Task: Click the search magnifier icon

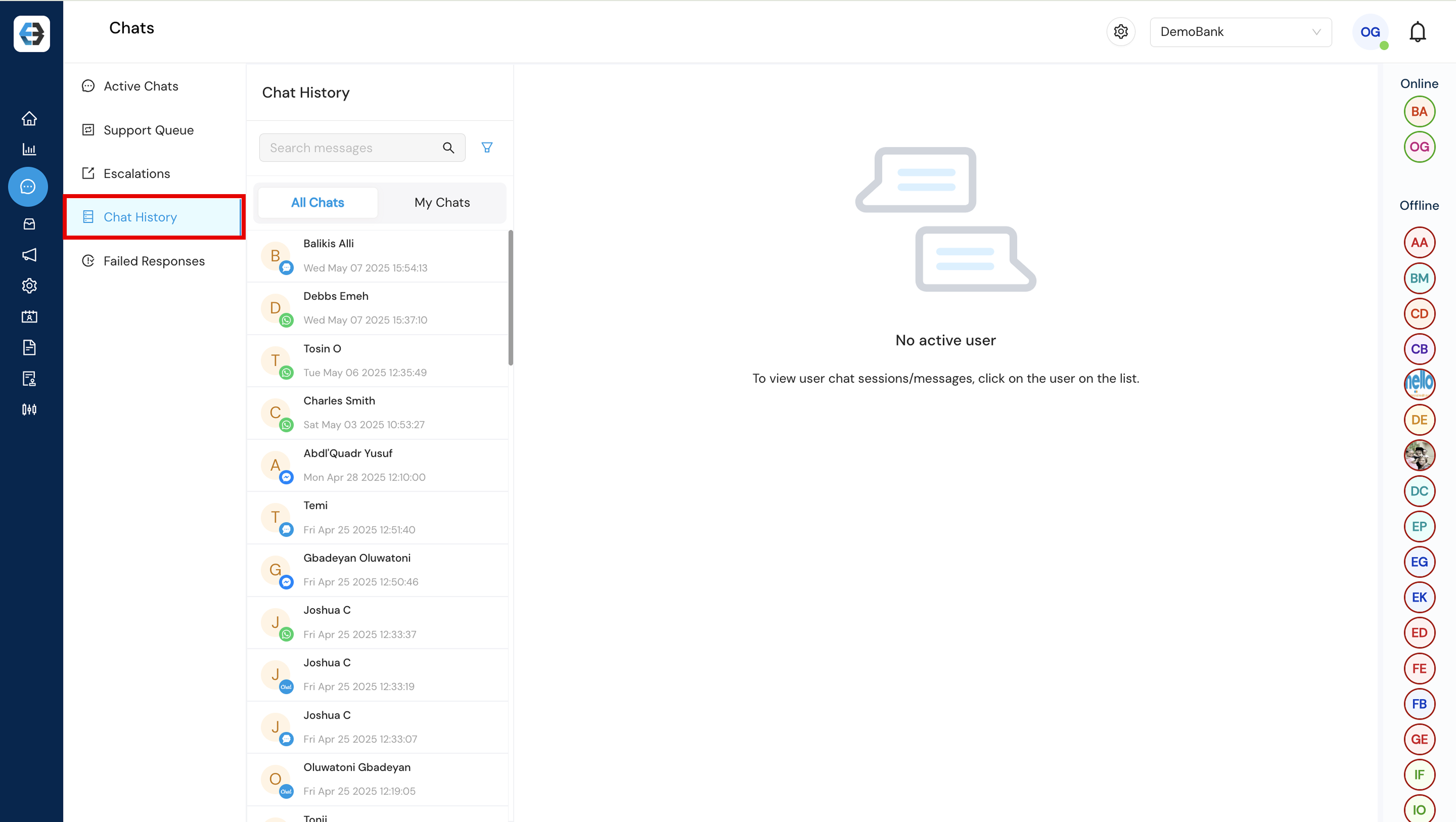Action: click(448, 148)
